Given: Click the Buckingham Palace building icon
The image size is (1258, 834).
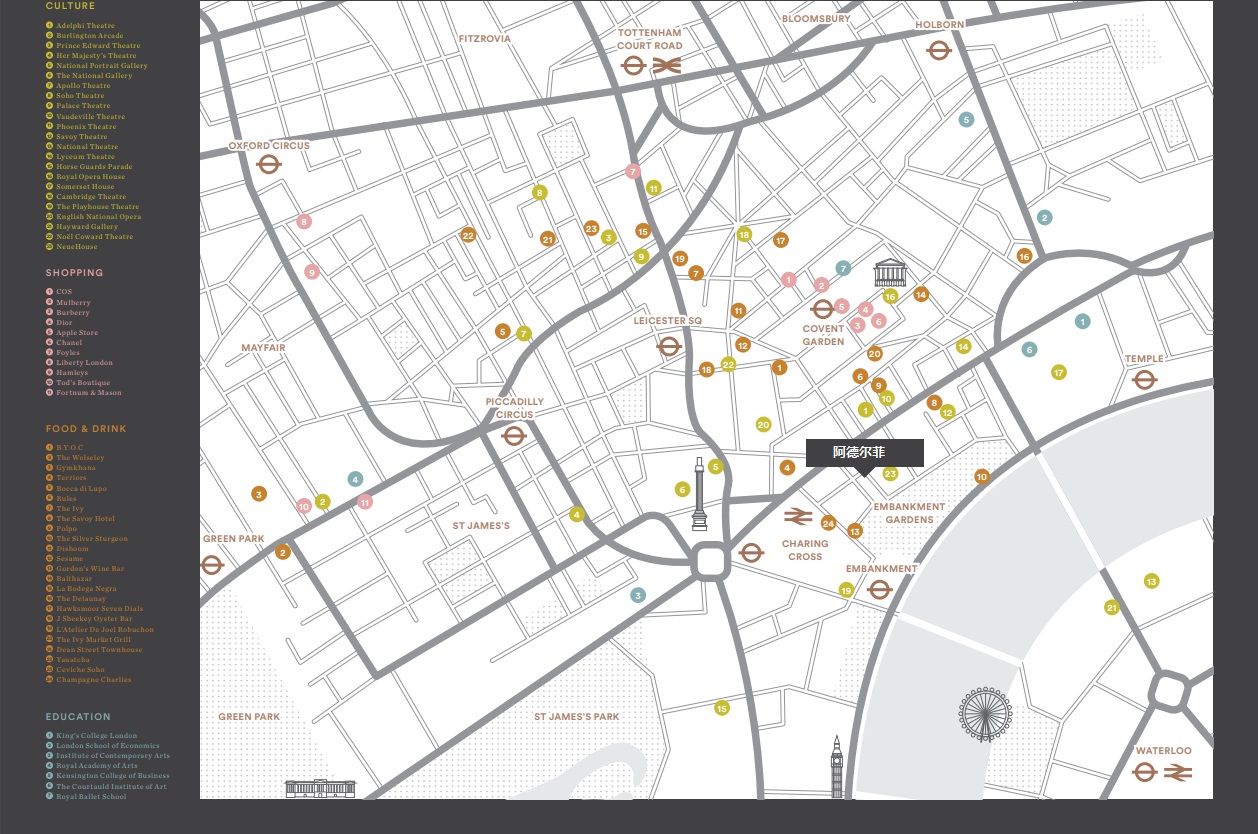Looking at the screenshot, I should click(x=321, y=788).
